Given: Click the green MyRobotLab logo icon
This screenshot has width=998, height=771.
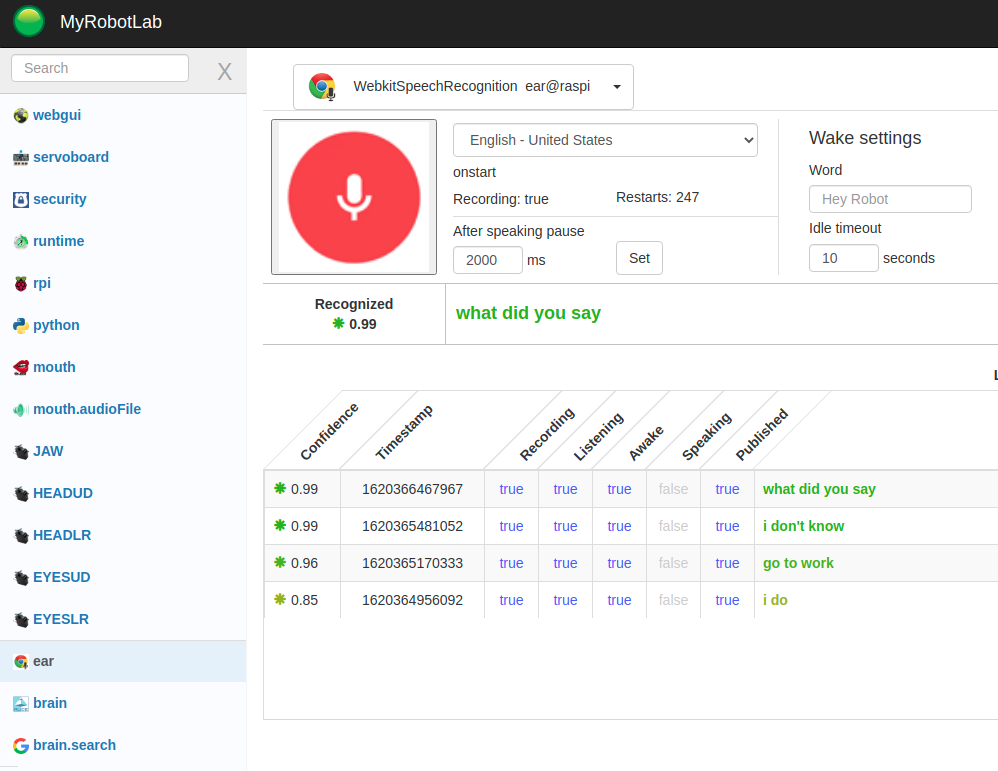Looking at the screenshot, I should (29, 21).
